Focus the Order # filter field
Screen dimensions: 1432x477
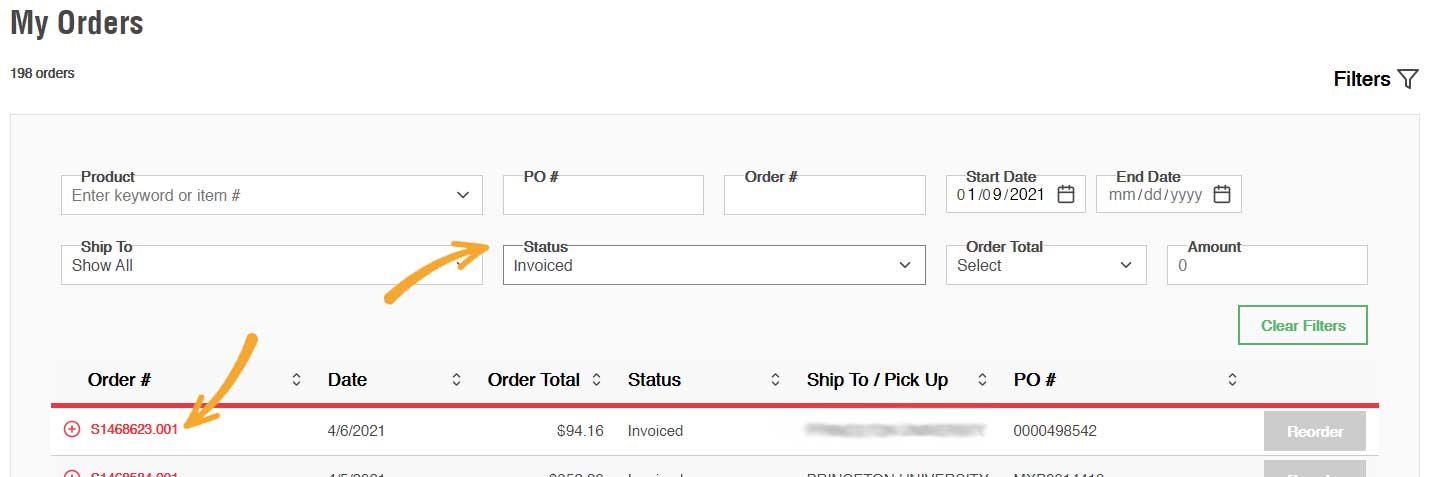point(824,197)
